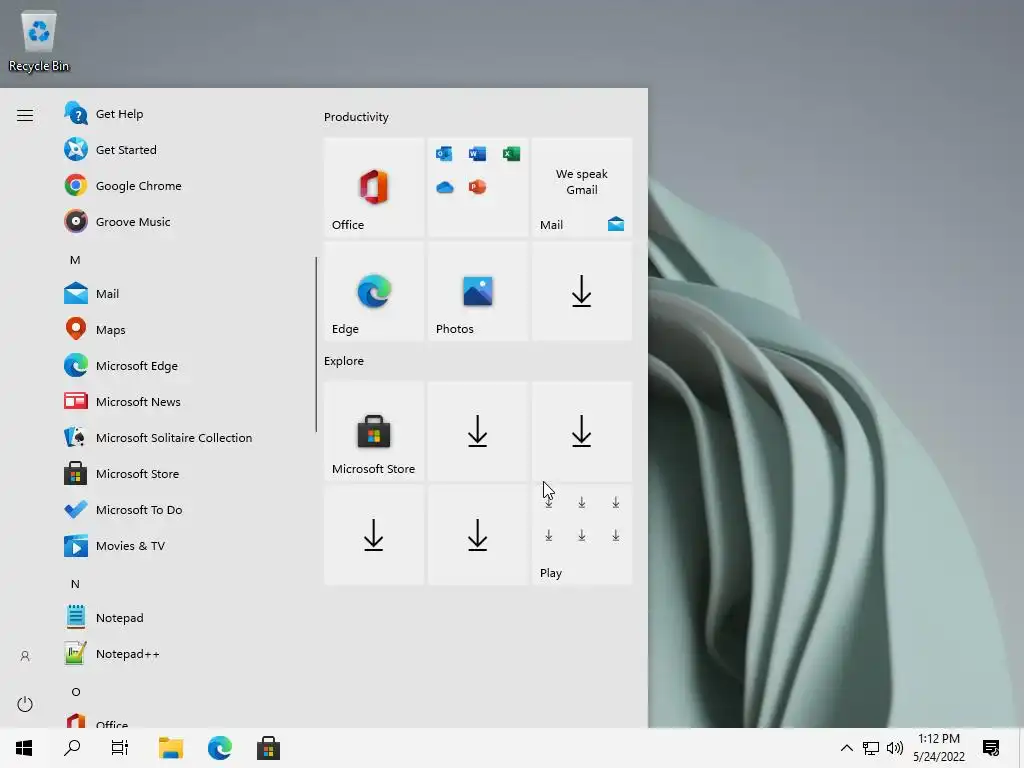Open the Photos tile

point(477,291)
